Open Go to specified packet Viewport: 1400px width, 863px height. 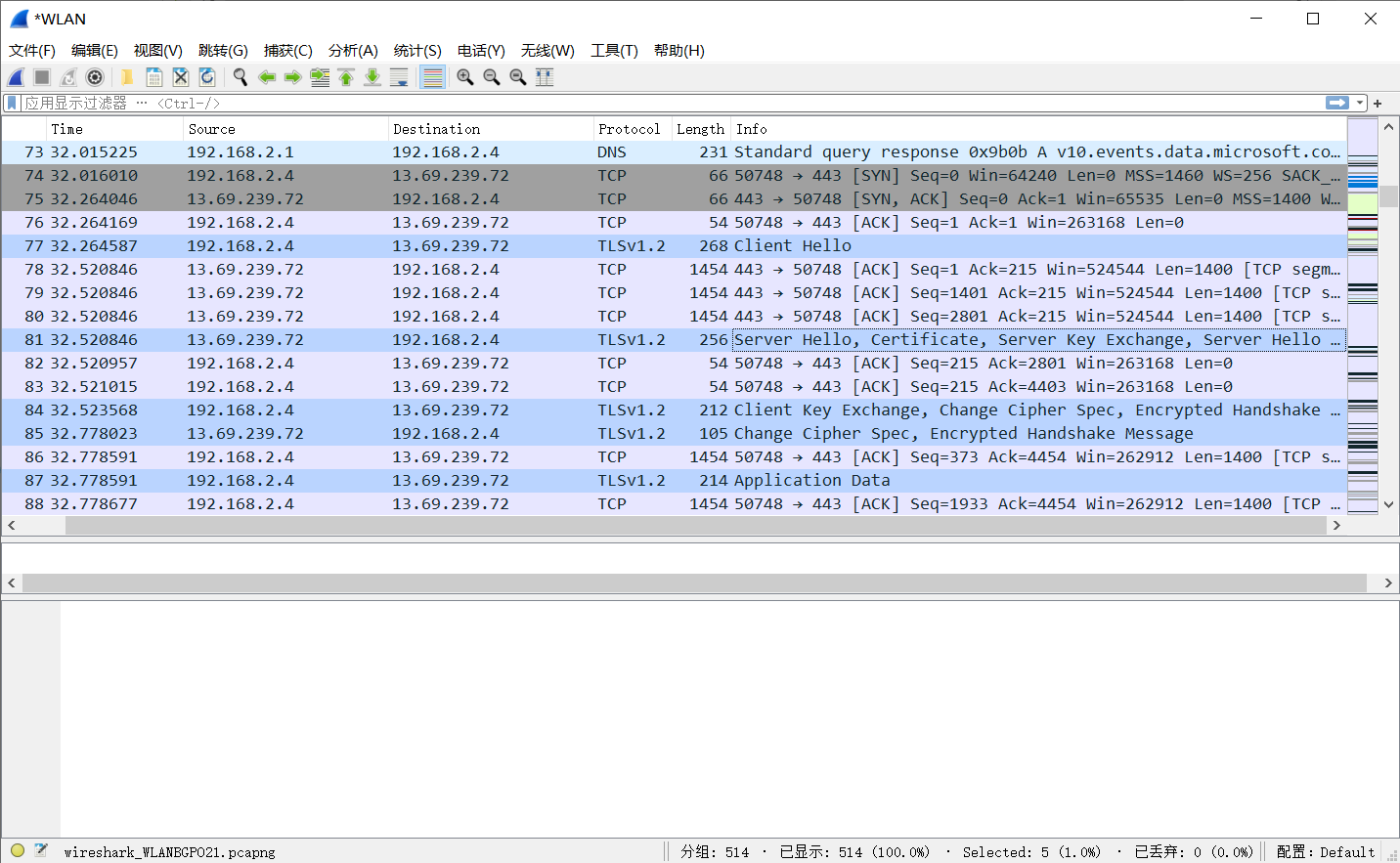point(320,77)
